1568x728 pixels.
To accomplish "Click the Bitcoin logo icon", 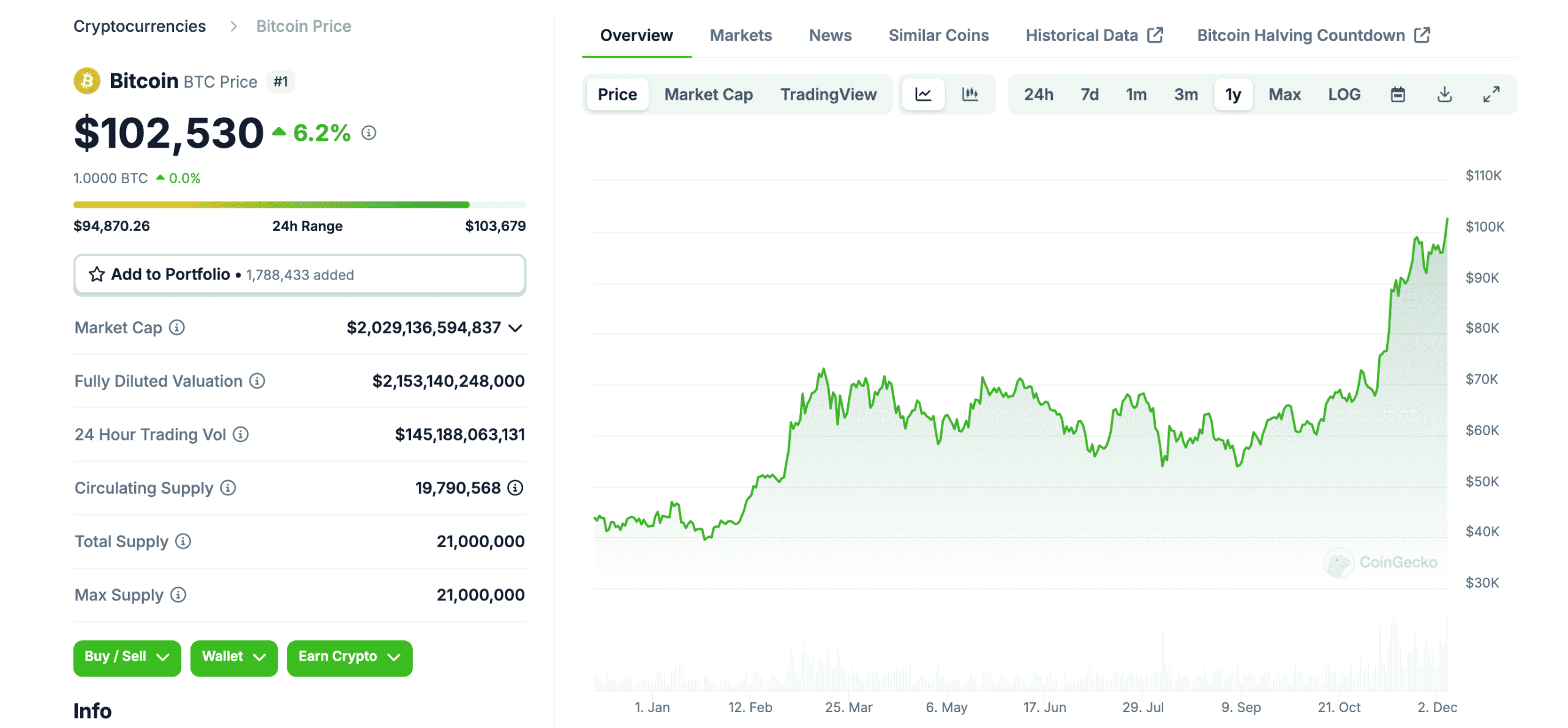I will (x=87, y=81).
